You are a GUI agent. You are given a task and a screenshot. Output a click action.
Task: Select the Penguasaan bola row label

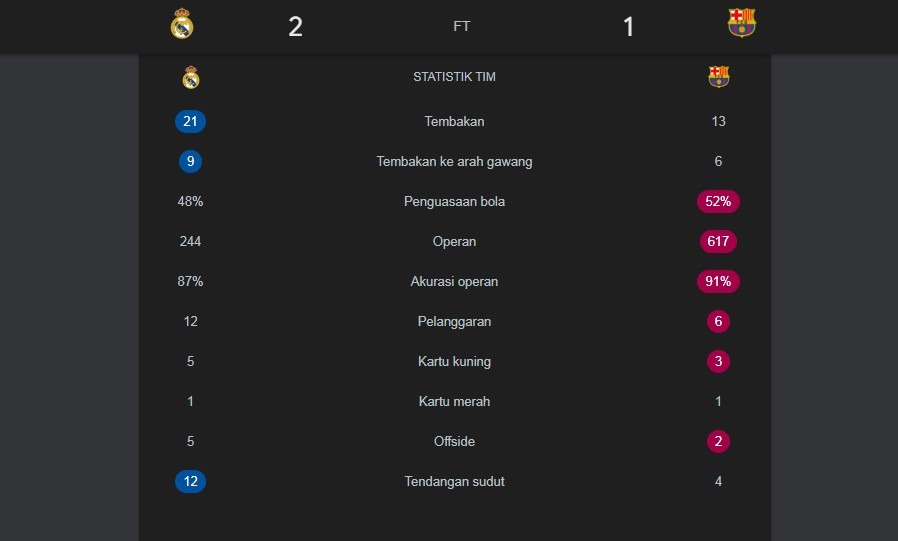click(x=454, y=202)
